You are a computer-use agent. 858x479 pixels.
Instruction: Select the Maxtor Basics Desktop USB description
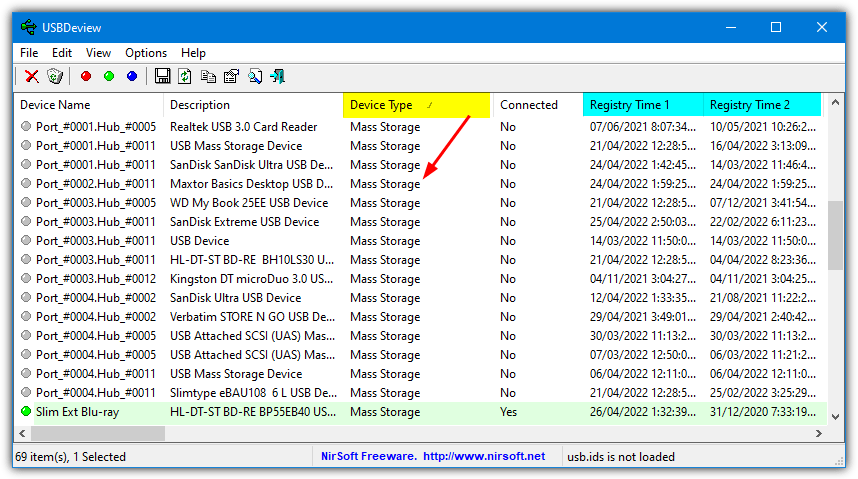pyautogui.click(x=251, y=184)
